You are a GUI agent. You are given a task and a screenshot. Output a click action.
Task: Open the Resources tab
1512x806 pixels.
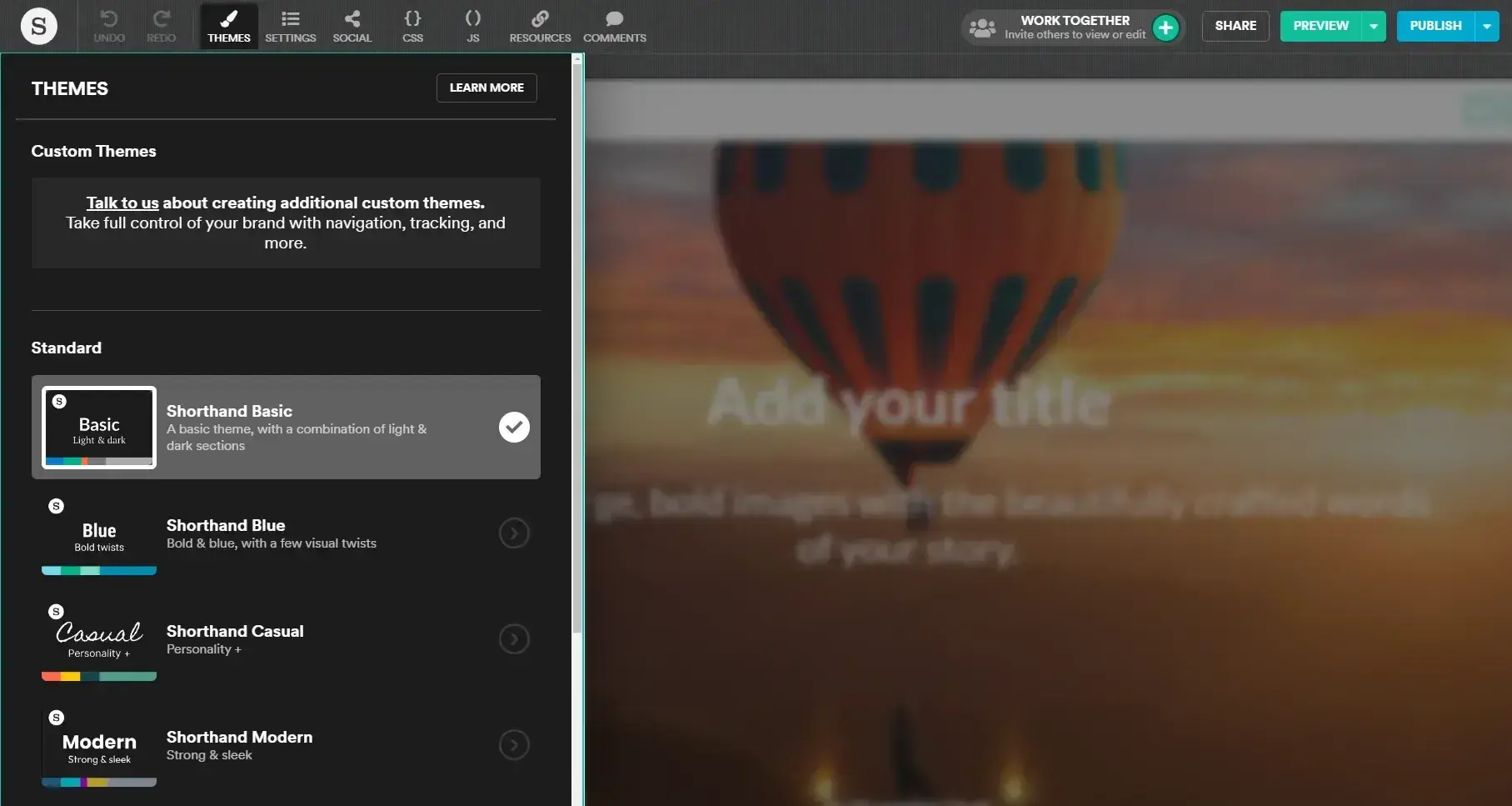click(x=540, y=26)
